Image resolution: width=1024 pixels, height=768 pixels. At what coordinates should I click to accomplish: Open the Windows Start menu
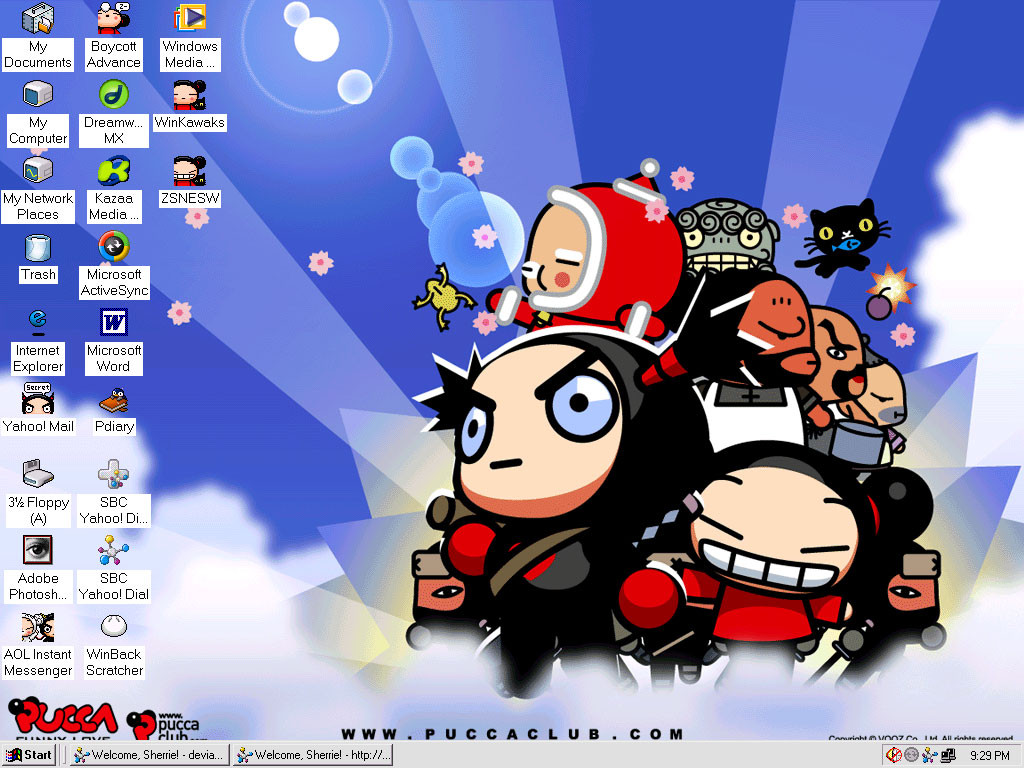[29, 755]
